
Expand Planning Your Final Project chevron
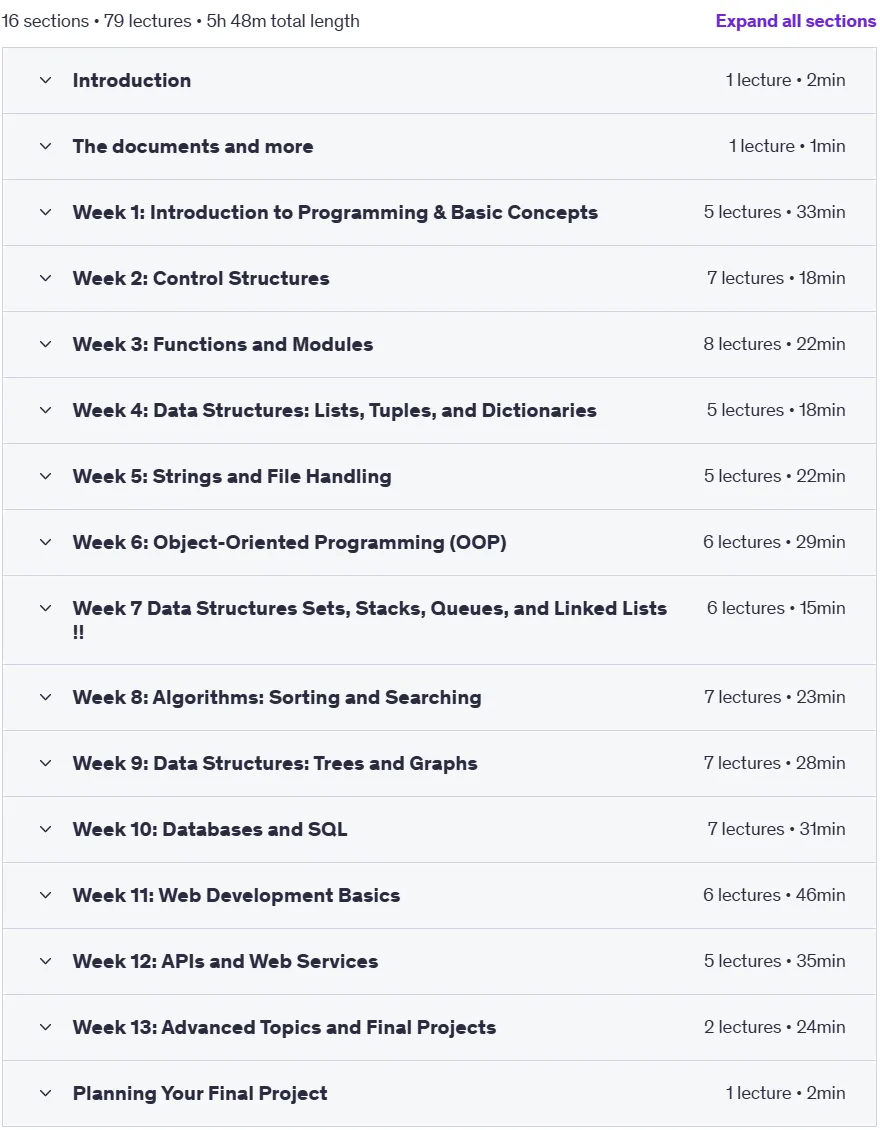(45, 1093)
